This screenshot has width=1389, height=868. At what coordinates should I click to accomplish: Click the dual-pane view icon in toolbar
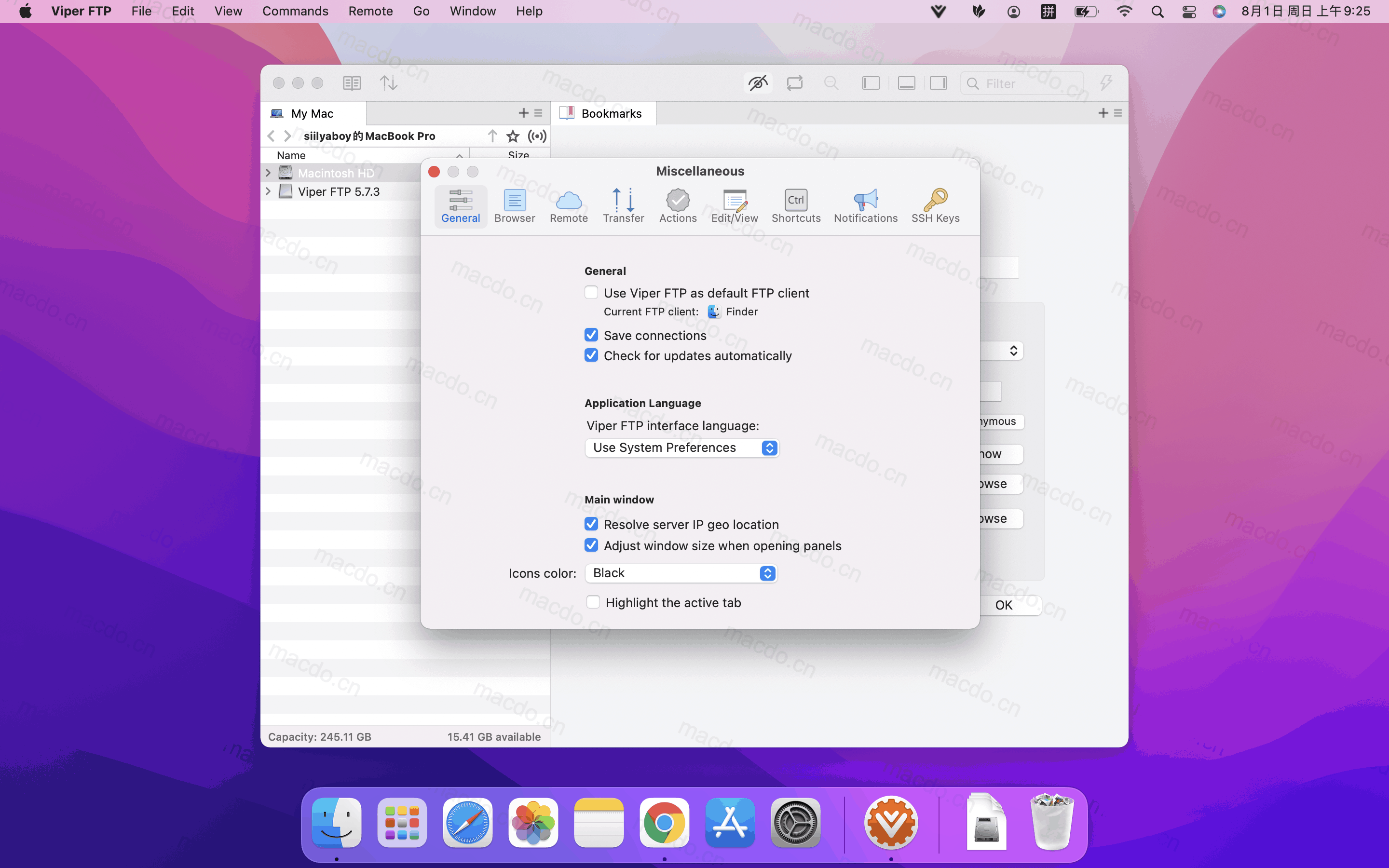click(352, 83)
